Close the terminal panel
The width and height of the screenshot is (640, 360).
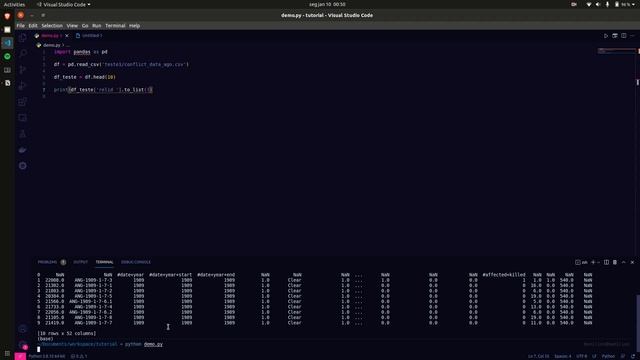[632, 262]
